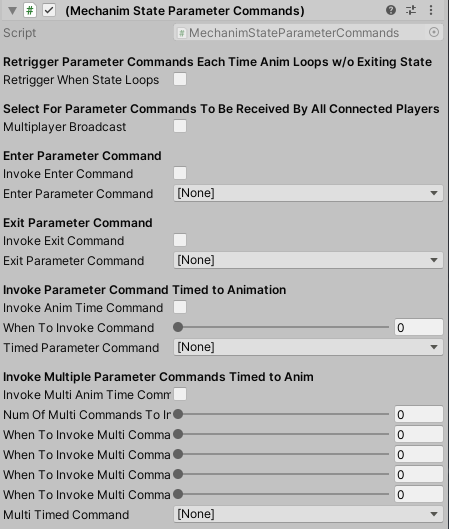
Task: Open the component help reference icon
Action: tap(391, 10)
